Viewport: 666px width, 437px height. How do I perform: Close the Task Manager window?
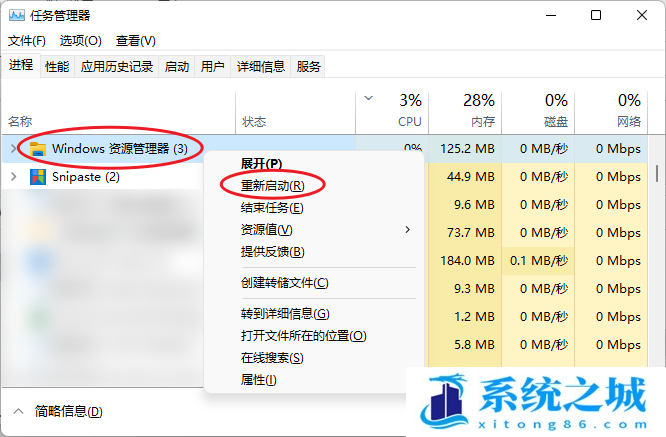642,15
